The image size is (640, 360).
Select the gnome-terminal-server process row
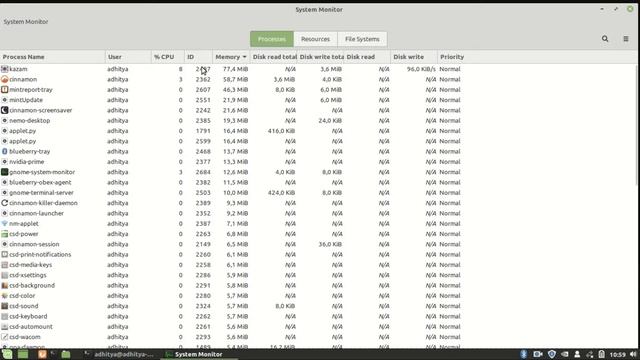(318, 193)
